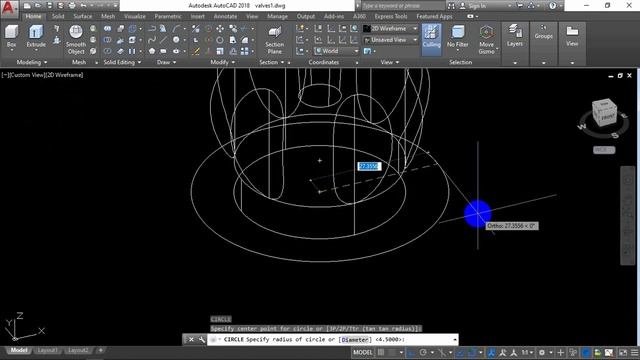This screenshot has width=640, height=360.
Task: Select the Polyline draw tool
Action: (x=152, y=29)
